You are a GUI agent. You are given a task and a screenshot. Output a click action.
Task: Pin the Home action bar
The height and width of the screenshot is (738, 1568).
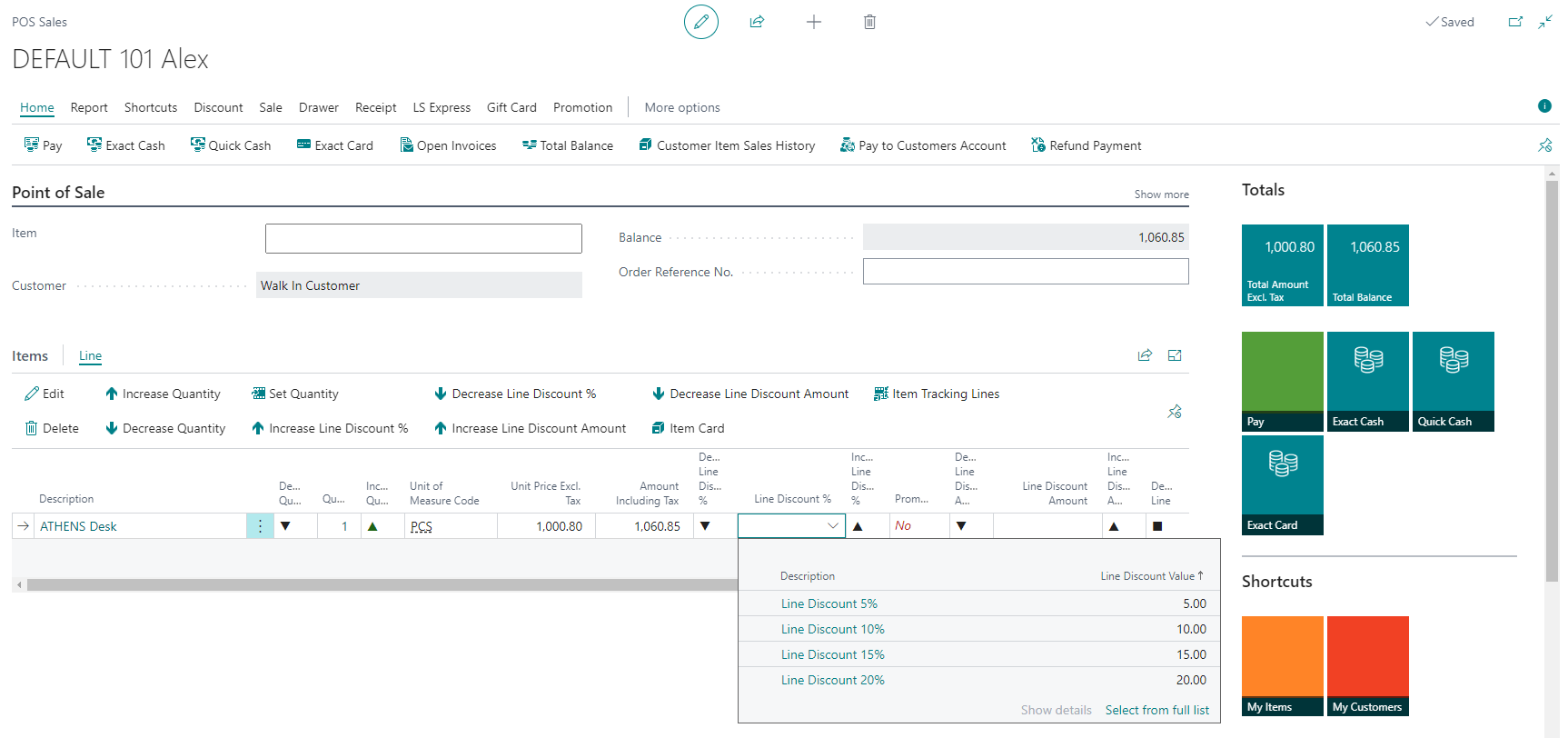(1544, 145)
